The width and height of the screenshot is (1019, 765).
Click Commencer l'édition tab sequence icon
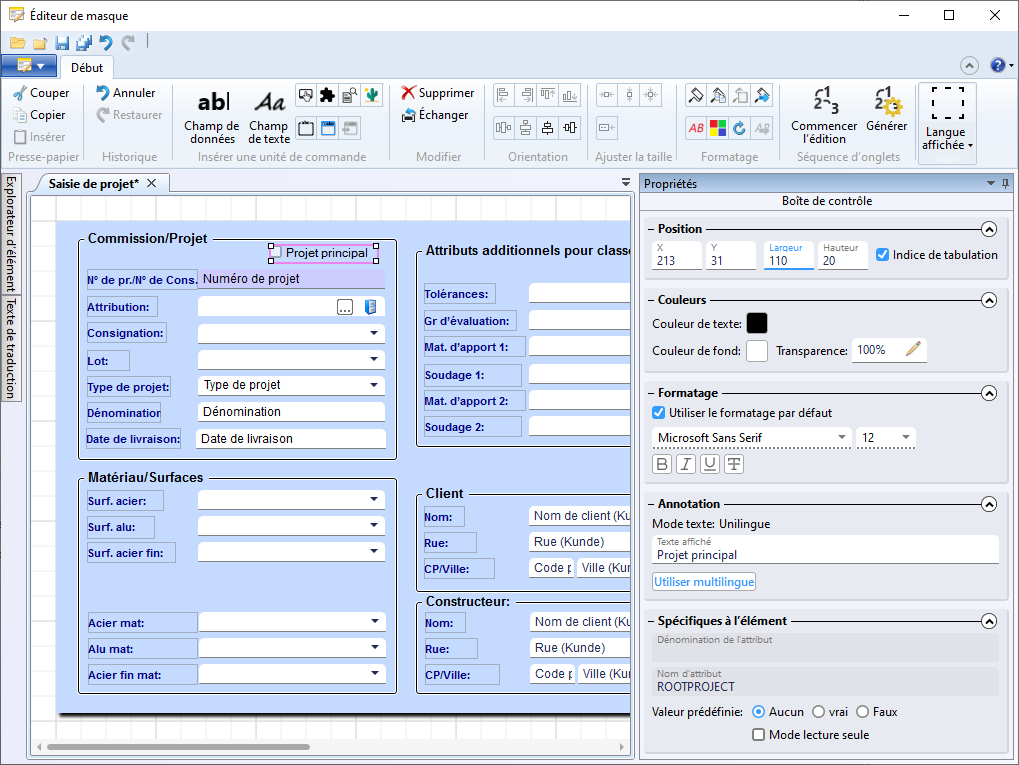click(824, 110)
